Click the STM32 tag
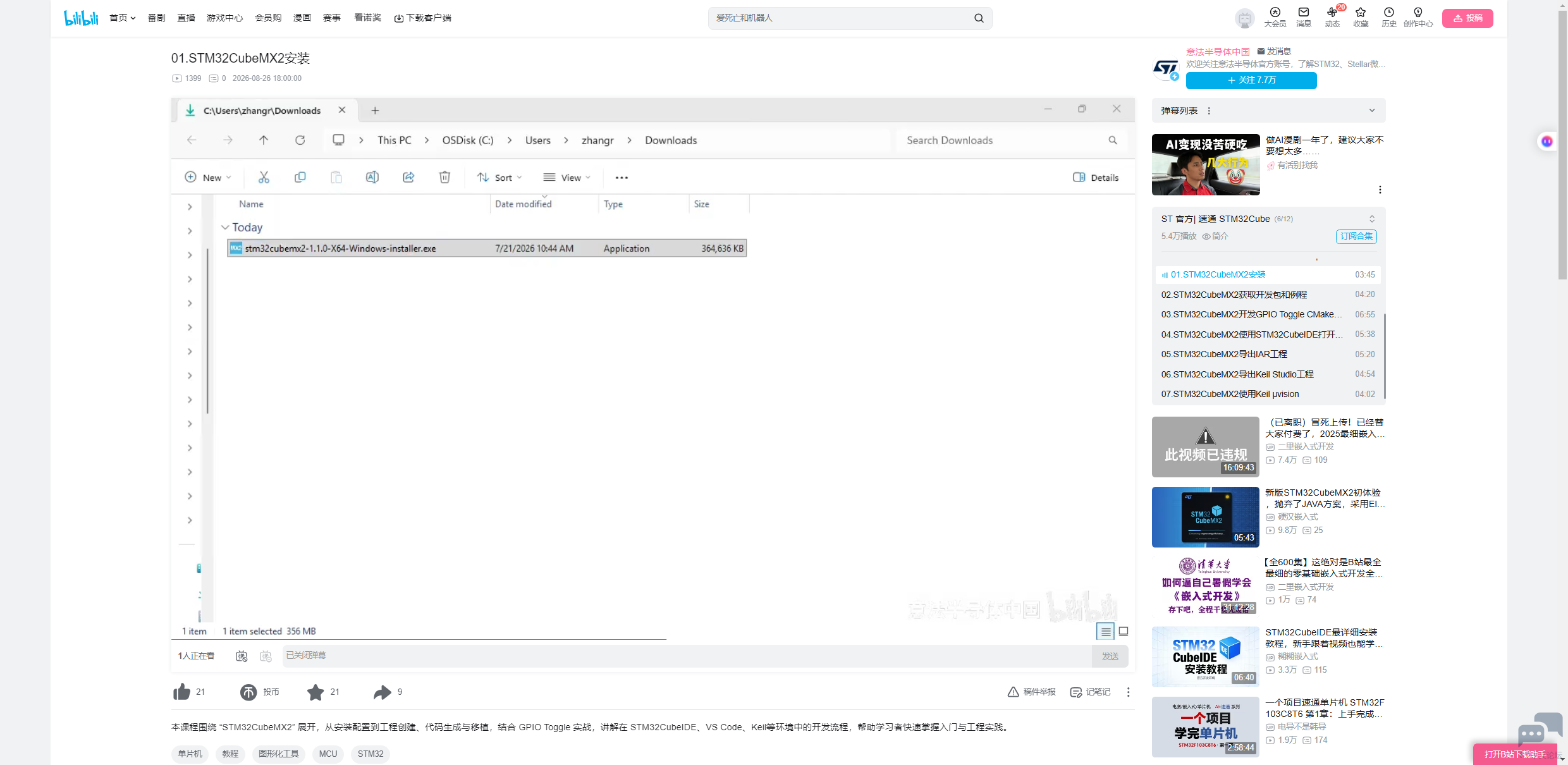The image size is (1568, 765). (x=371, y=754)
